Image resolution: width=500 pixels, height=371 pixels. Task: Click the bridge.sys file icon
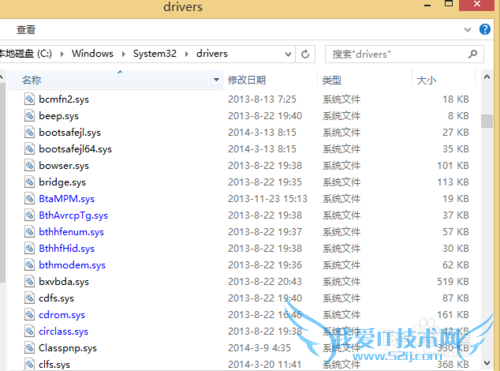(29, 182)
